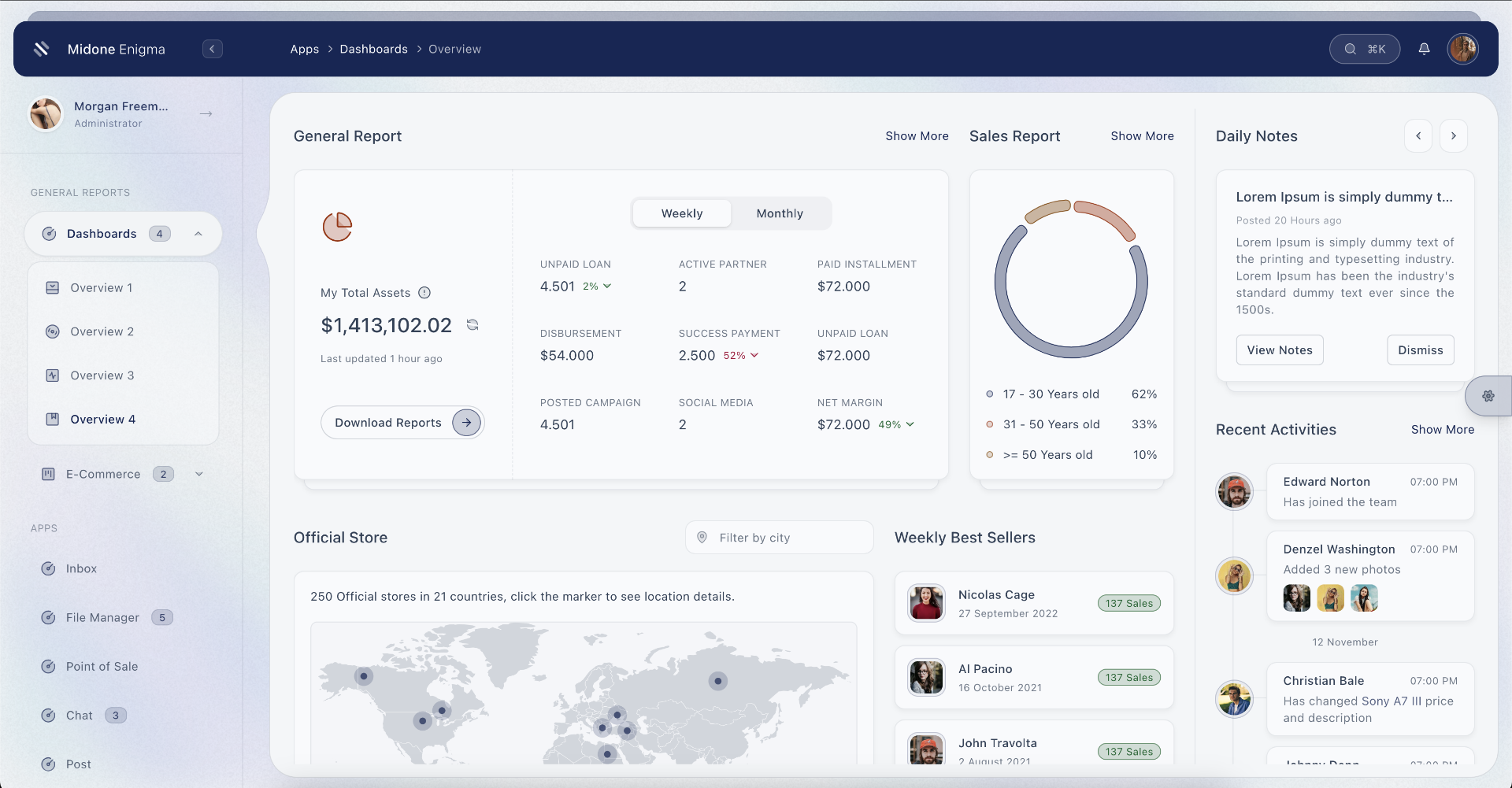Select the Chat icon in sidebar
1512x788 pixels.
coord(49,715)
